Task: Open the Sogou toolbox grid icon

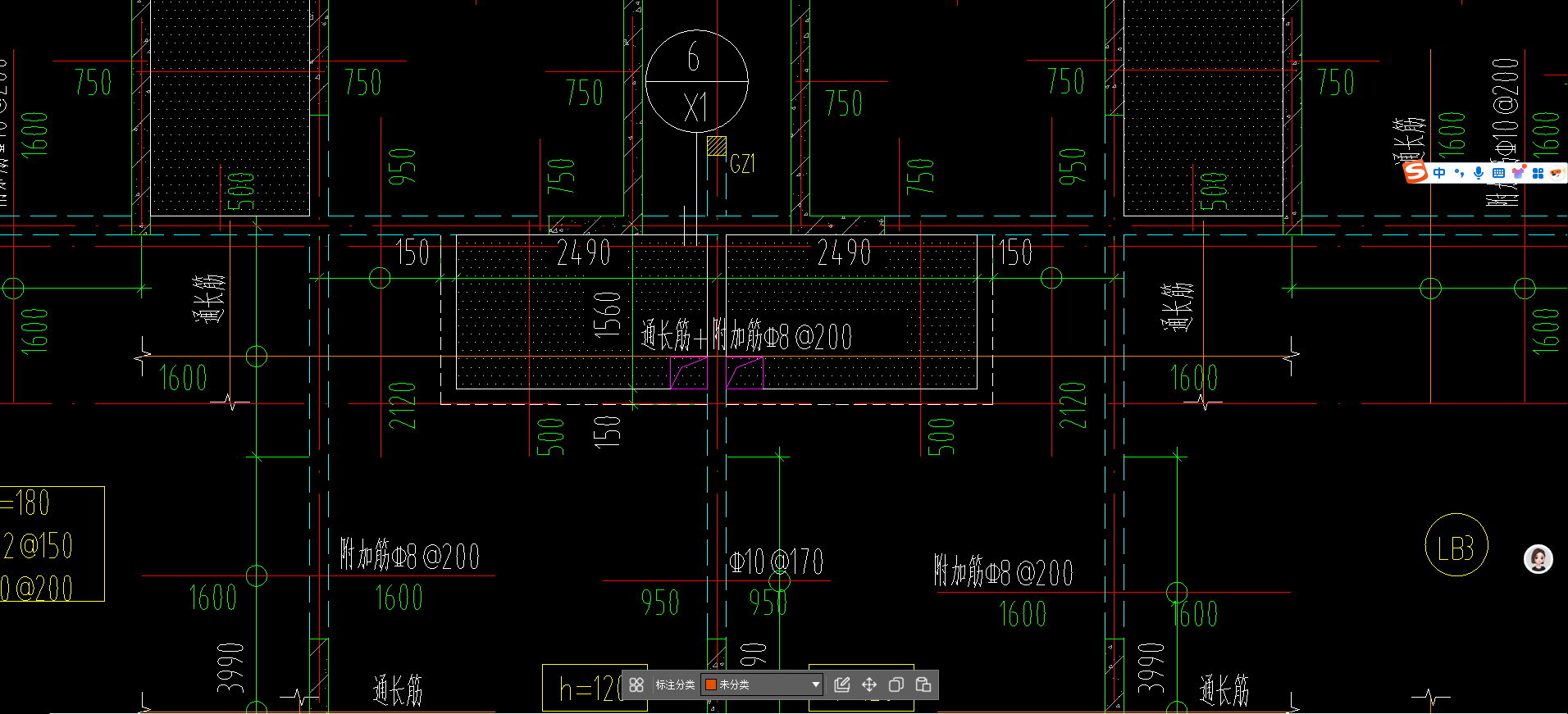Action: click(x=1538, y=173)
